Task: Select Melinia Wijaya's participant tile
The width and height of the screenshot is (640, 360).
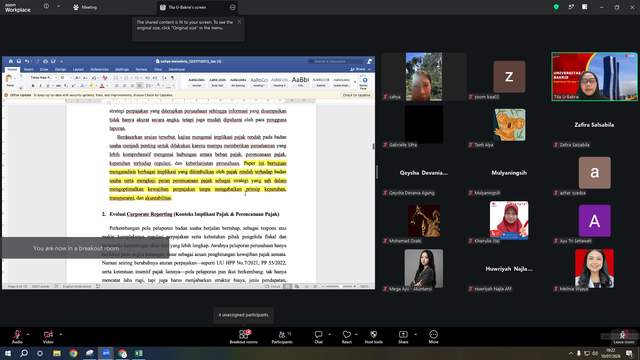Action: click(594, 269)
